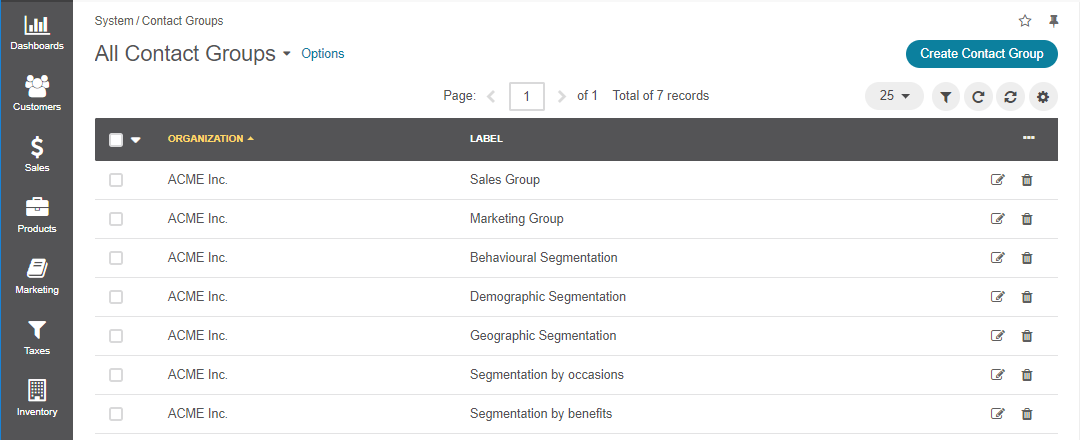The image size is (1080, 440).
Task: Pin this page with pushpin icon
Action: click(1053, 21)
